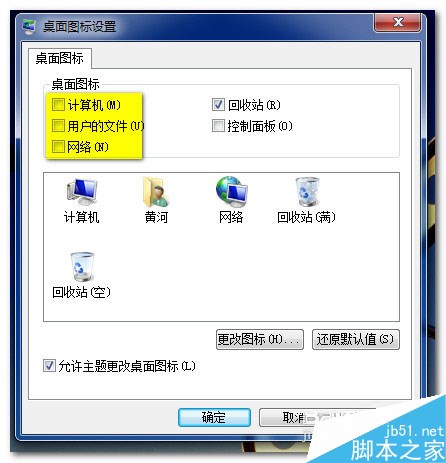This screenshot has width=446, height=463.
Task: Uncheck the 回收站(R) checkbox
Action: coord(218,105)
